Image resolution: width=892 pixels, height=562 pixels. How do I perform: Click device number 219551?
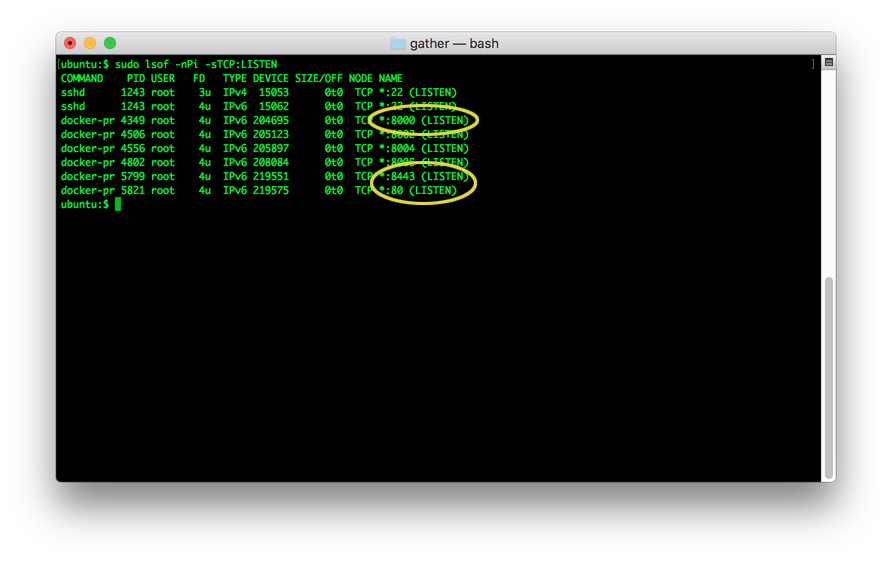pos(271,176)
